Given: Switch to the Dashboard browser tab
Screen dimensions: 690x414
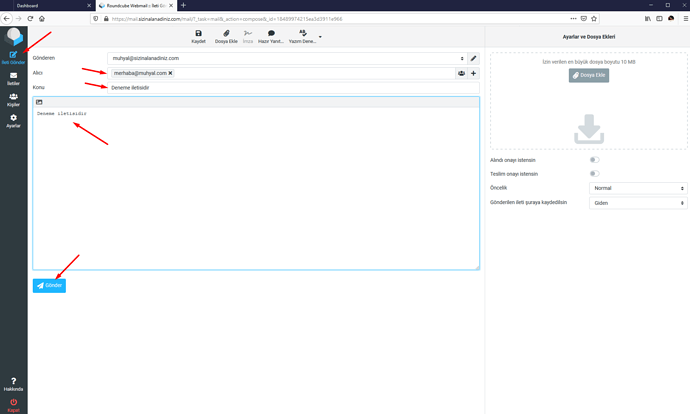Looking at the screenshot, I should (48, 6).
